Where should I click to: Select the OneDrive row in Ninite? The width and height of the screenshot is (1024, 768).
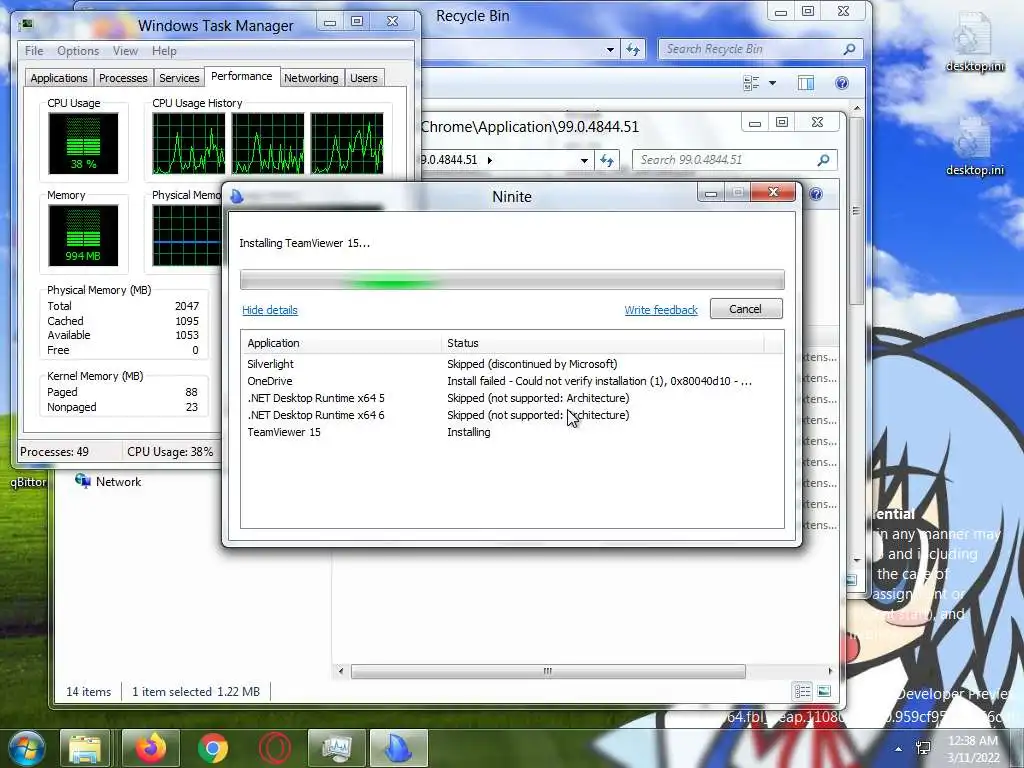point(512,381)
